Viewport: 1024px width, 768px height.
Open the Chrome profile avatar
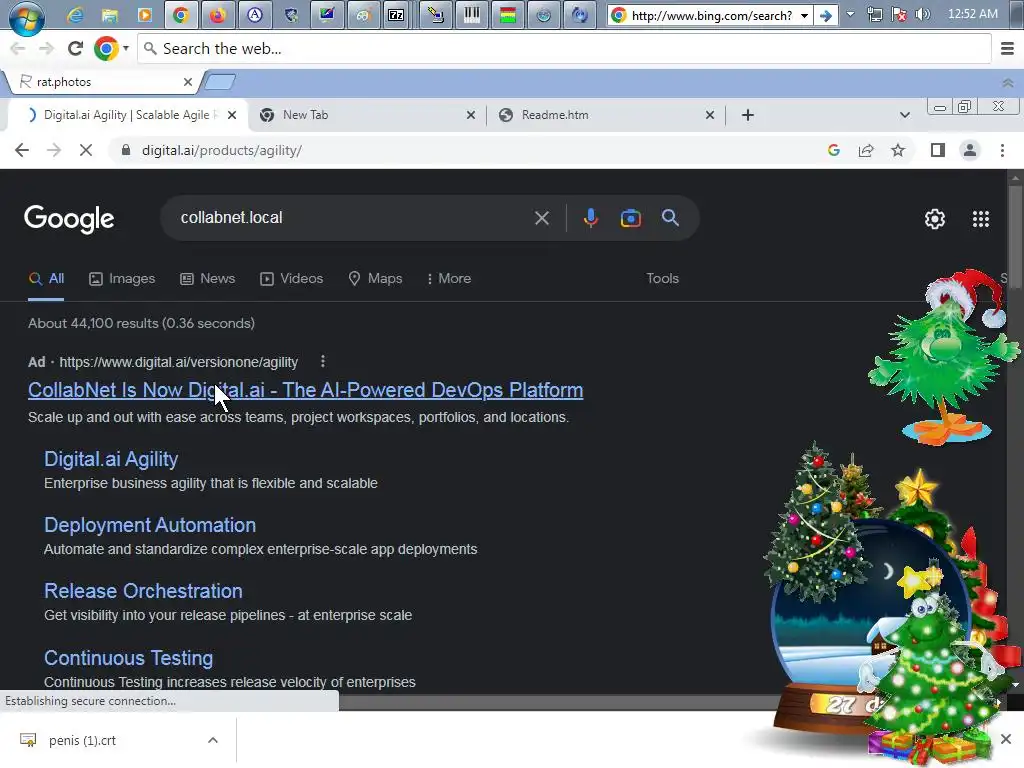pos(970,150)
